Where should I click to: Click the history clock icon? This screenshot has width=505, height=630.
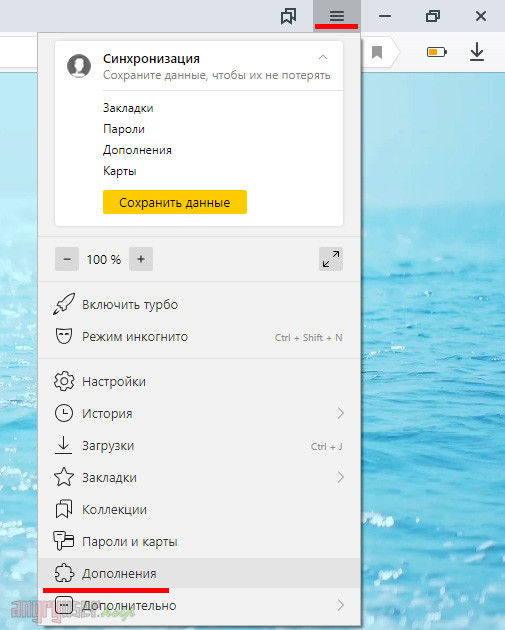(x=64, y=413)
